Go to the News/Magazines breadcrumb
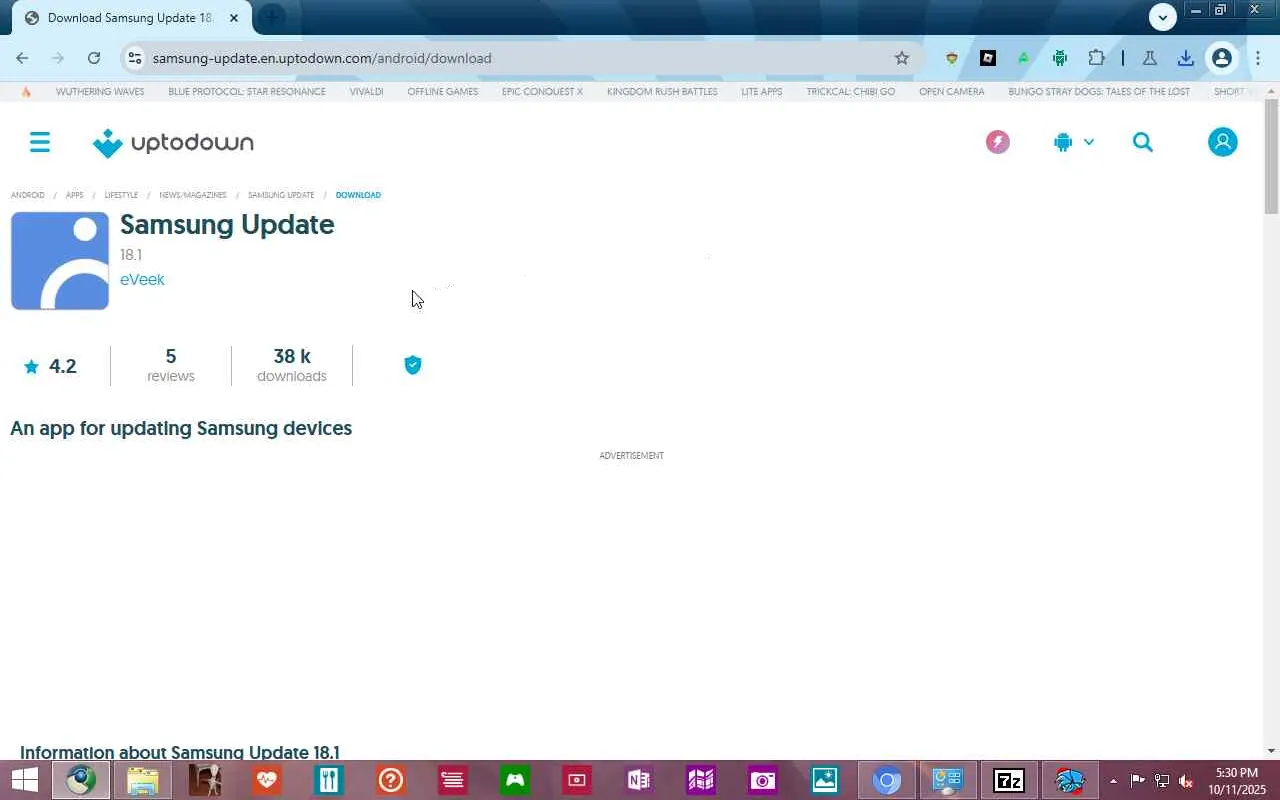The image size is (1280, 800). click(193, 195)
